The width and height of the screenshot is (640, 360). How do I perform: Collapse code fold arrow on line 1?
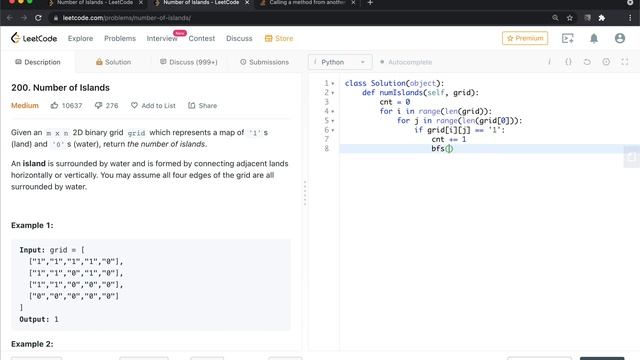[333, 84]
